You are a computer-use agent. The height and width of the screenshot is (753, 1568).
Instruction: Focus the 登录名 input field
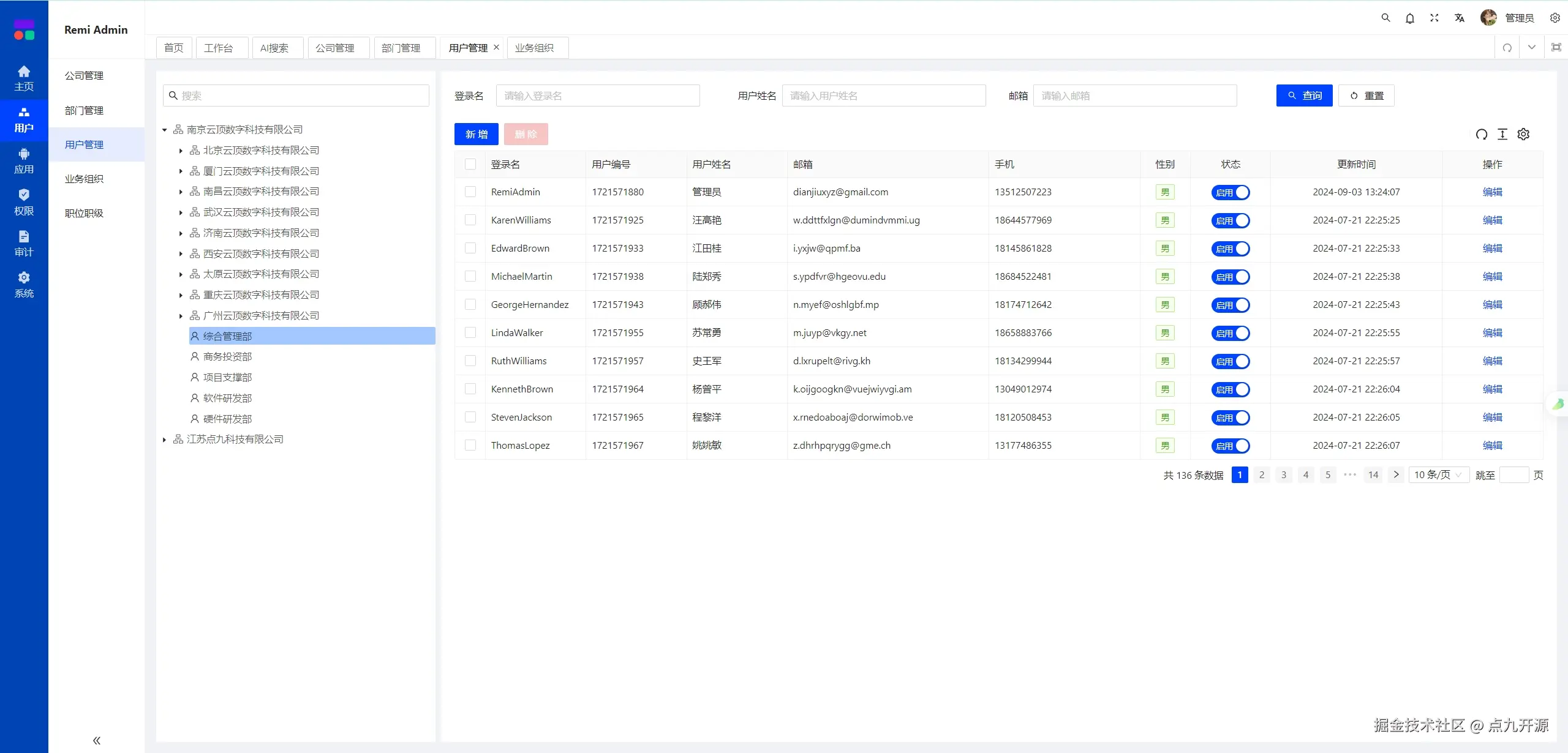click(597, 96)
